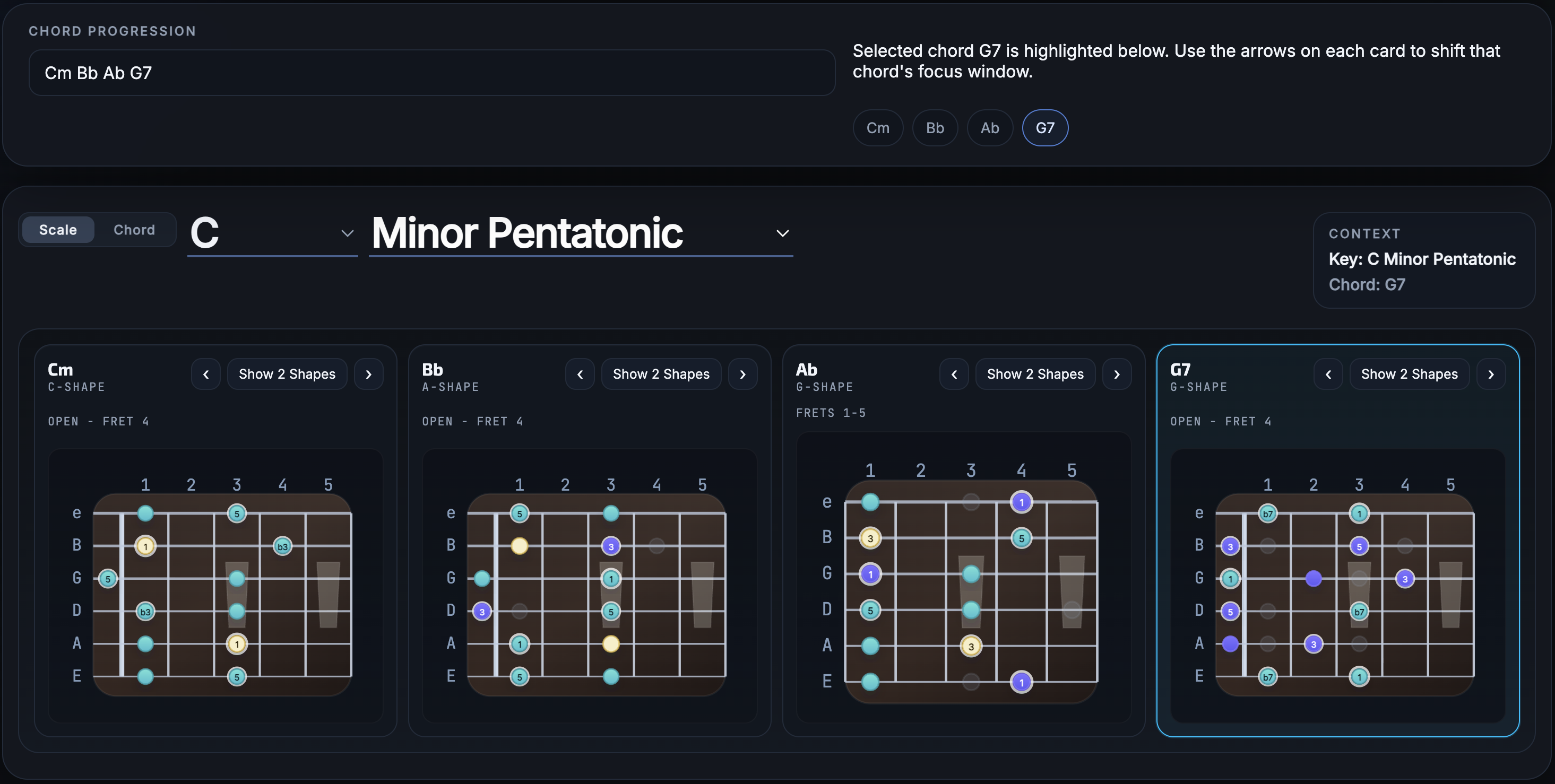The image size is (1555, 784).
Task: Click purple open 3 on Bb D string
Action: click(x=482, y=612)
